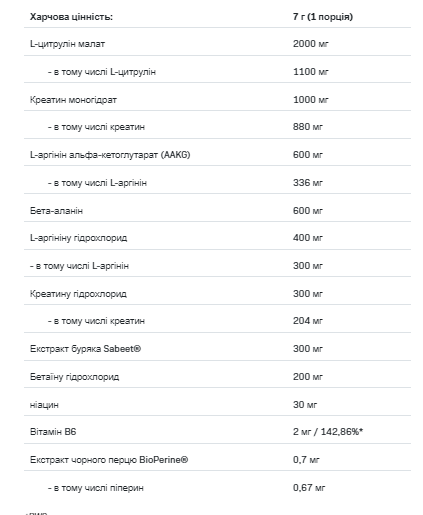Click 'L-аргінін альфа-кетоглутарат (AAKG)' label
Screen dimensions: 423x515
(x=110, y=155)
